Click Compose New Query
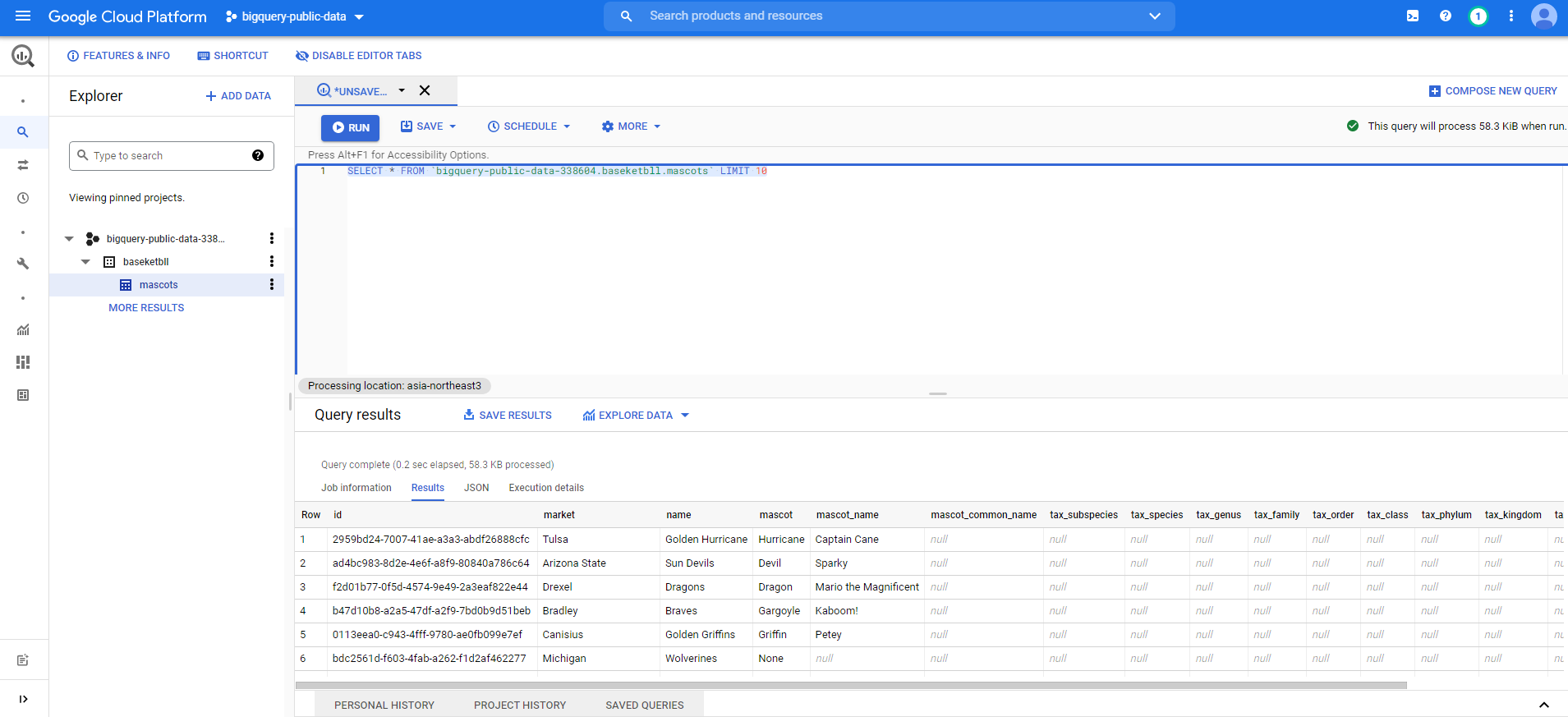 (1493, 91)
